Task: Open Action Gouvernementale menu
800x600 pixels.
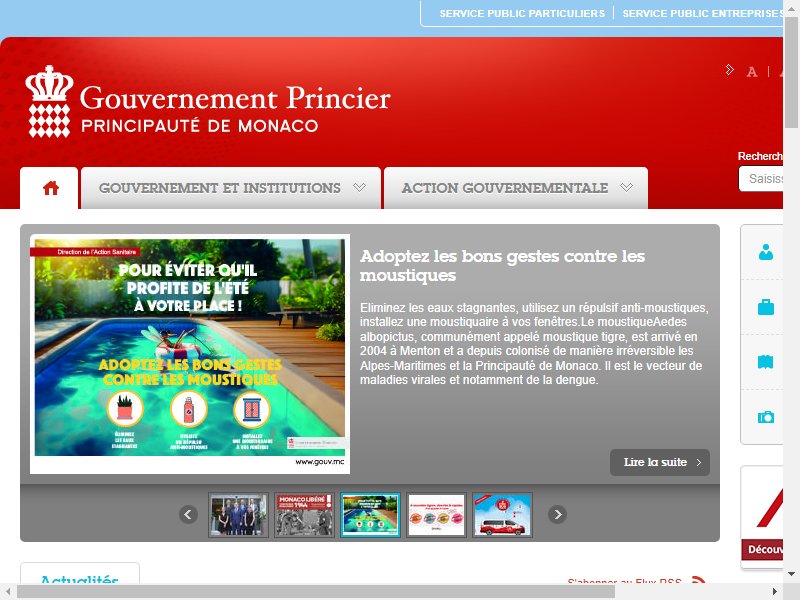Action: (516, 188)
